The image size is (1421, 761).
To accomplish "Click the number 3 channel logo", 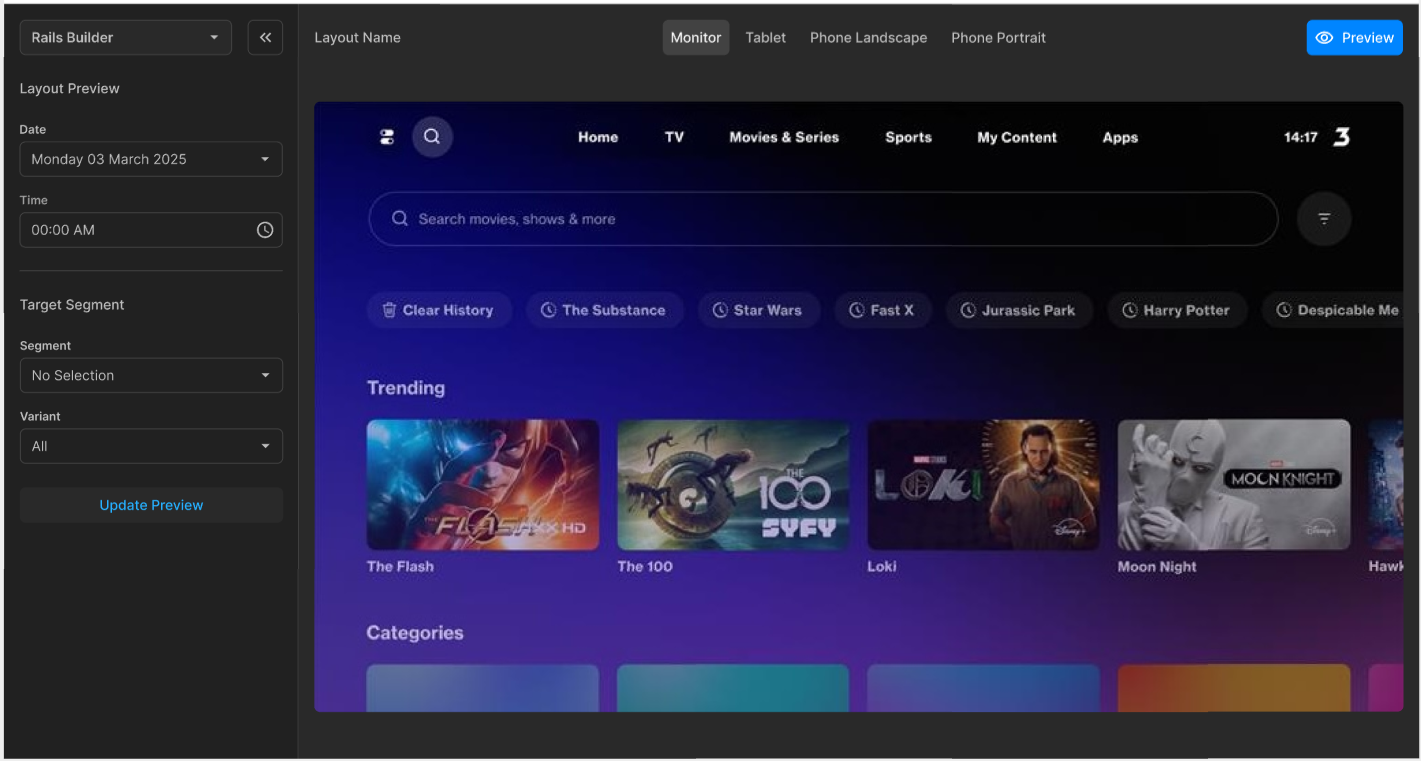I will tap(1342, 137).
